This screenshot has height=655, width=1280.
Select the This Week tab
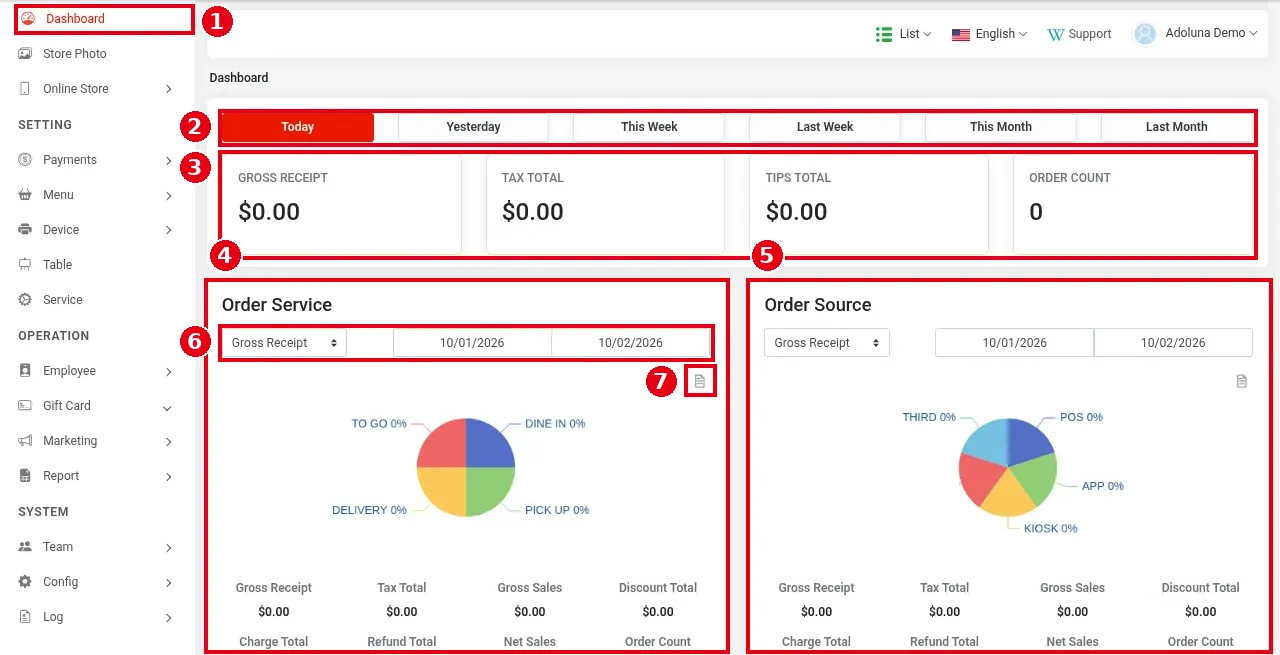tap(649, 127)
